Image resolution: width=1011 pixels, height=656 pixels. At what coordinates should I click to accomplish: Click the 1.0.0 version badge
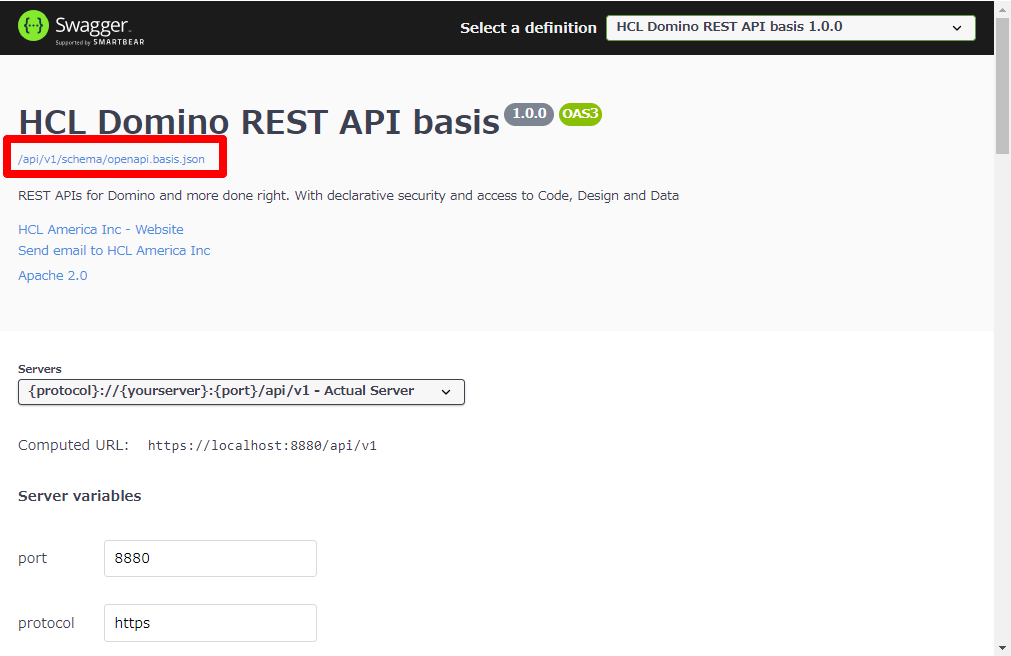(529, 114)
